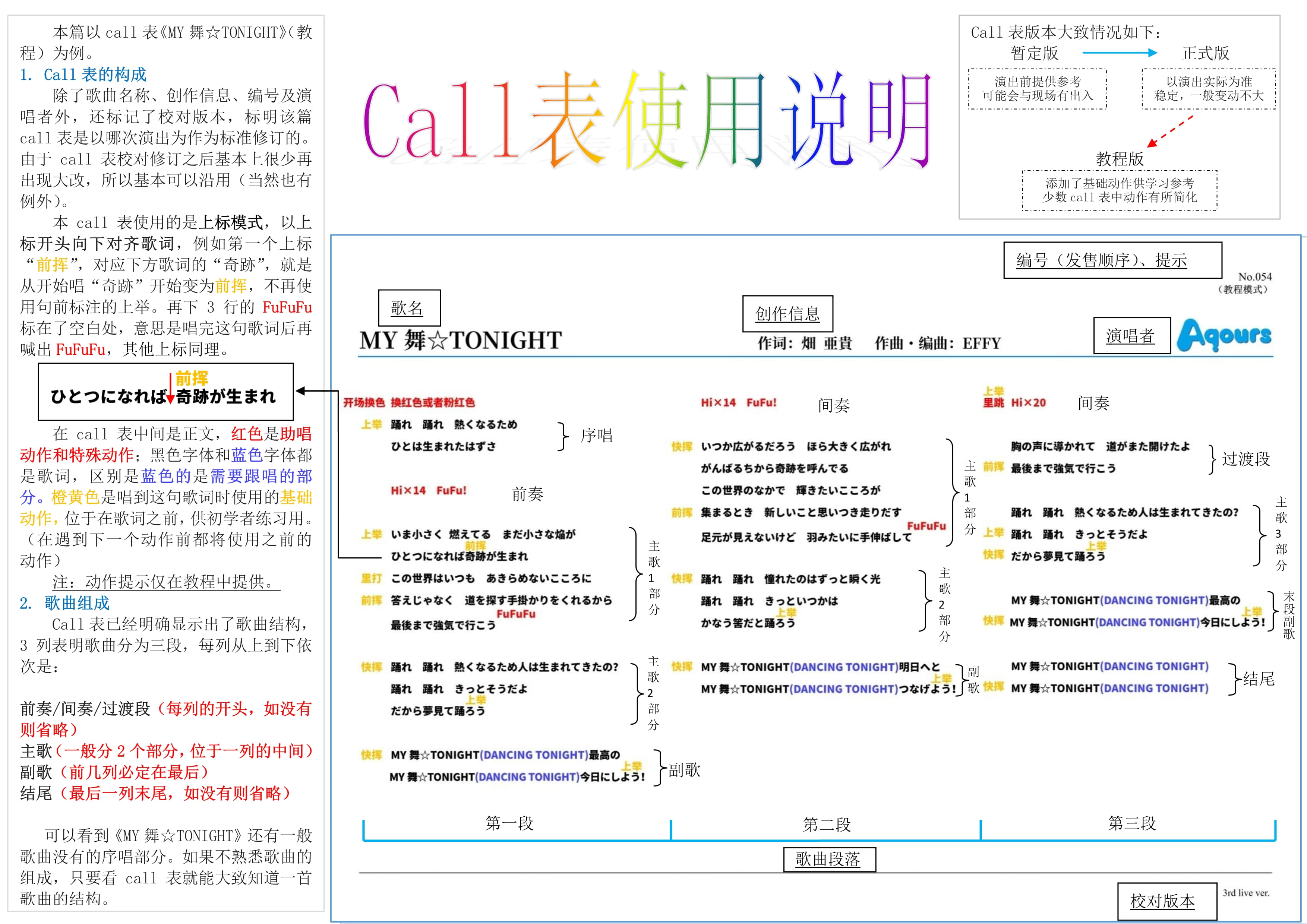This screenshot has height=924, width=1307.
Task: Click the Aqours logo
Action: [x=1224, y=336]
